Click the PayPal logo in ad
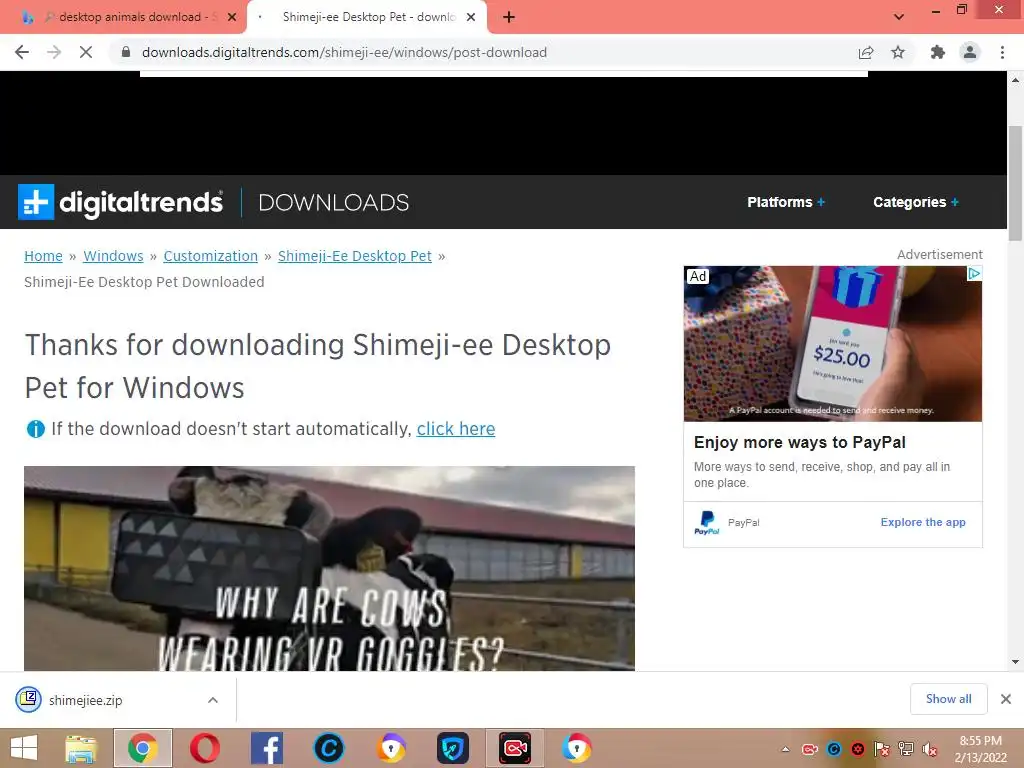The width and height of the screenshot is (1024, 768). point(707,522)
